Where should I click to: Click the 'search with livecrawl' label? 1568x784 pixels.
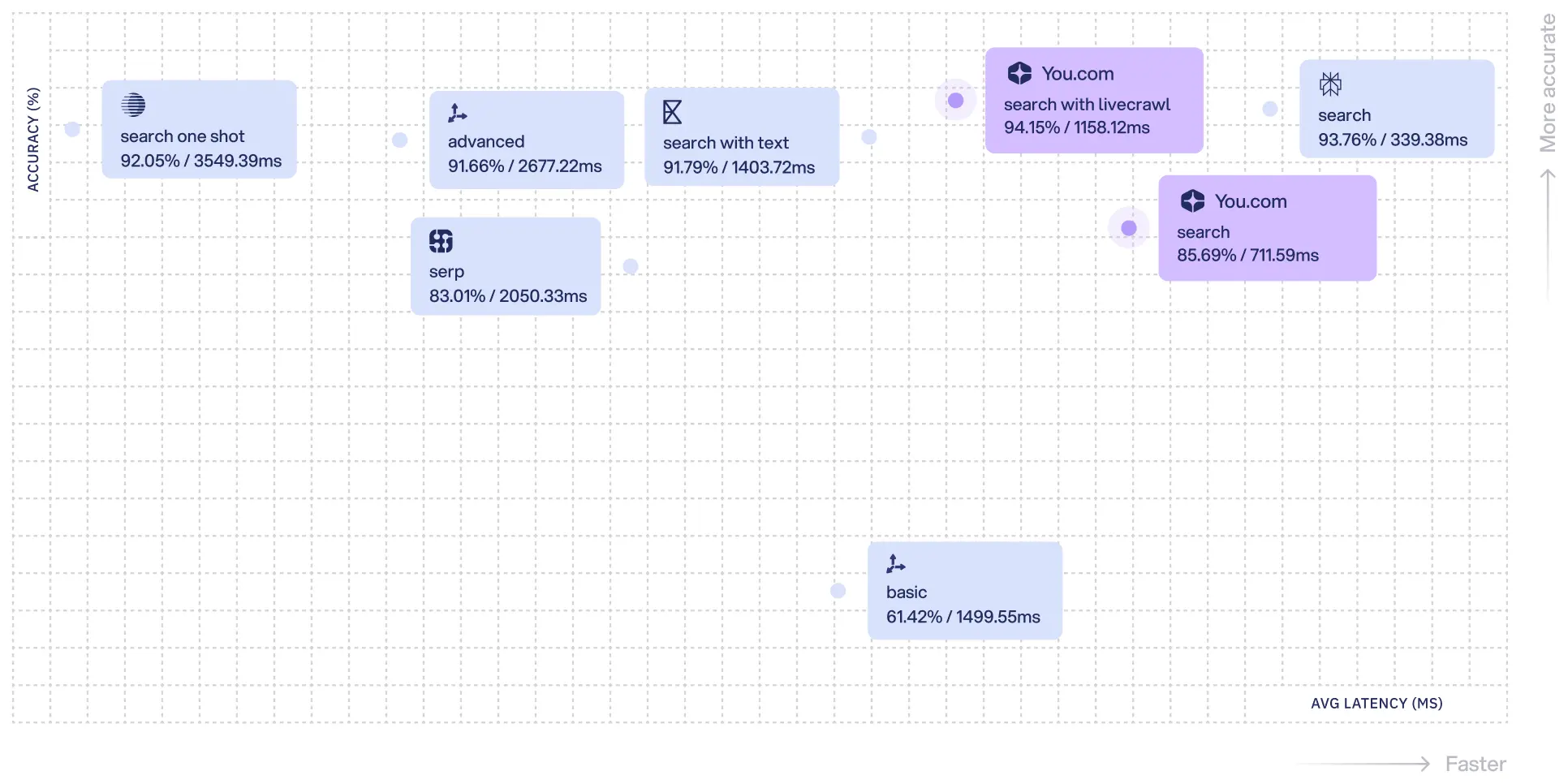pyautogui.click(x=1087, y=105)
